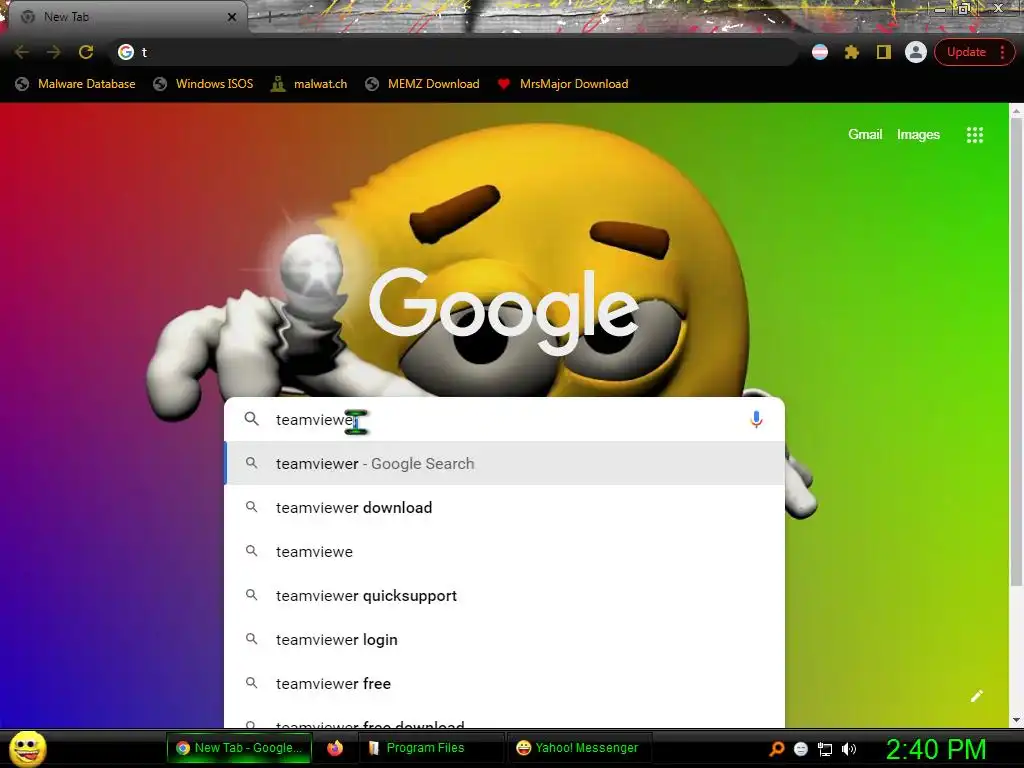Switch to the New Tab - Google taskbar item
Viewport: 1024px width, 768px height.
coord(239,748)
